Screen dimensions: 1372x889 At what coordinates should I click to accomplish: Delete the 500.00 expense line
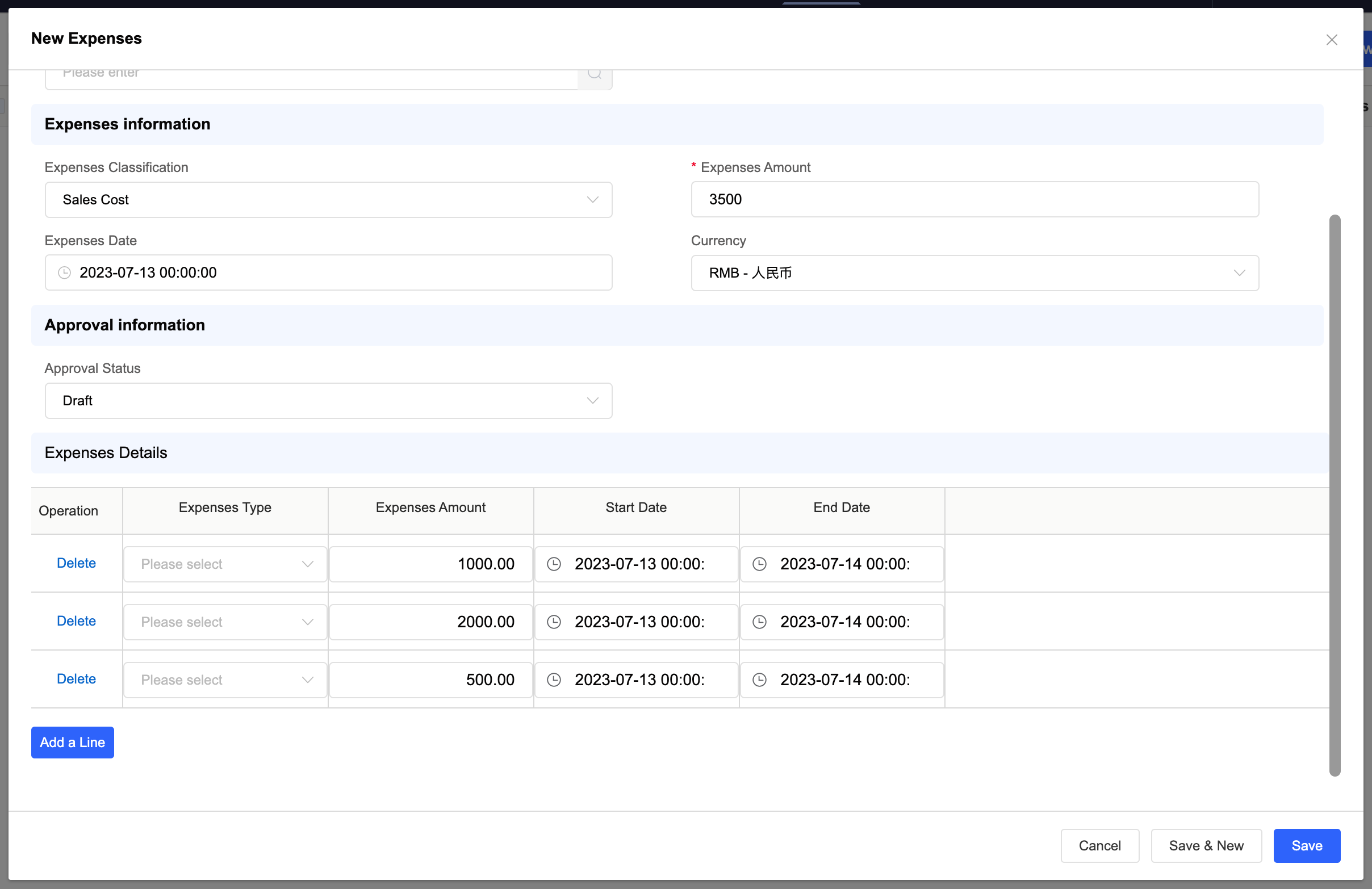[76, 679]
